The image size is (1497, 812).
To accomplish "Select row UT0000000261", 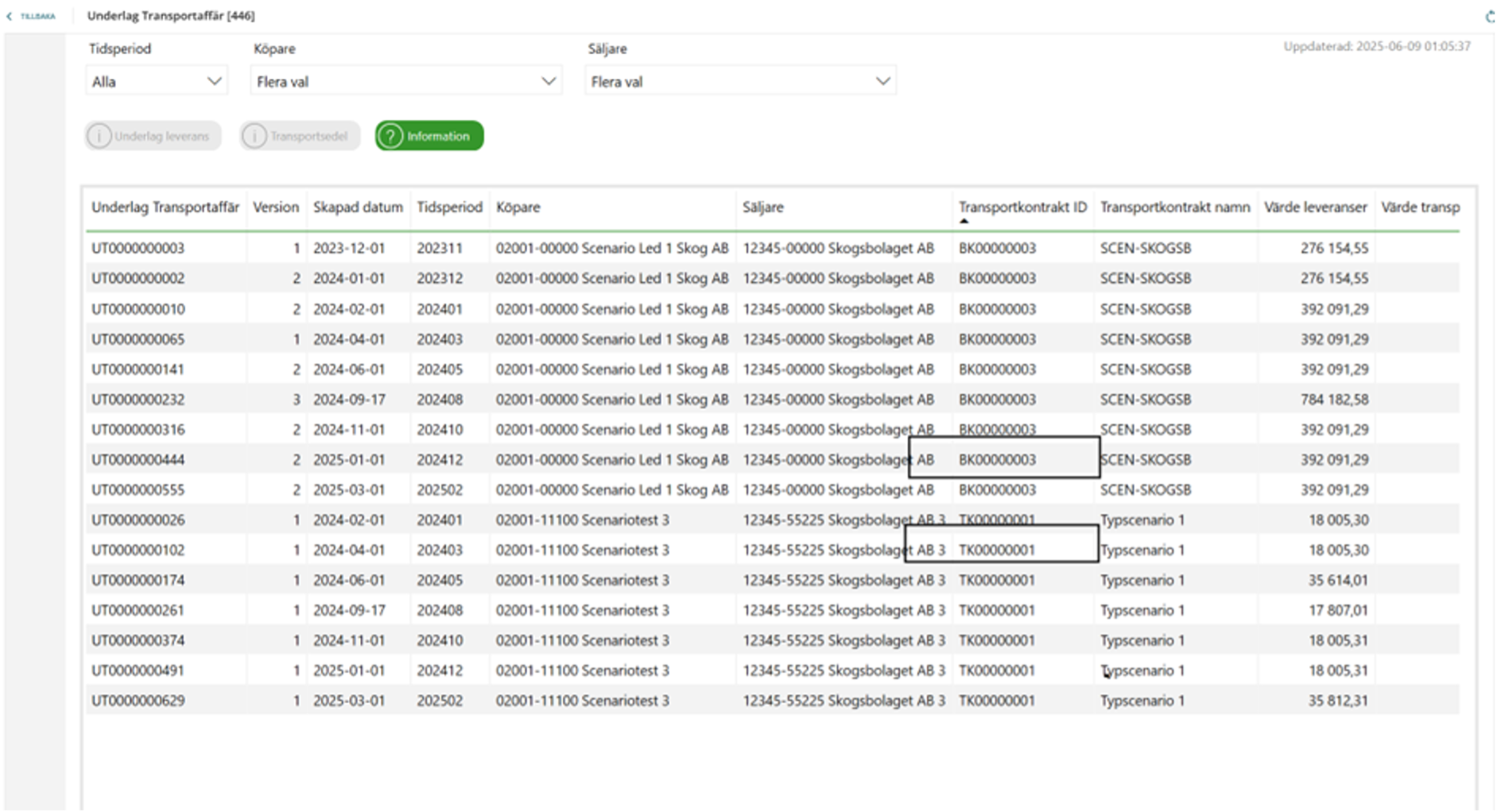I will pyautogui.click(x=773, y=610).
